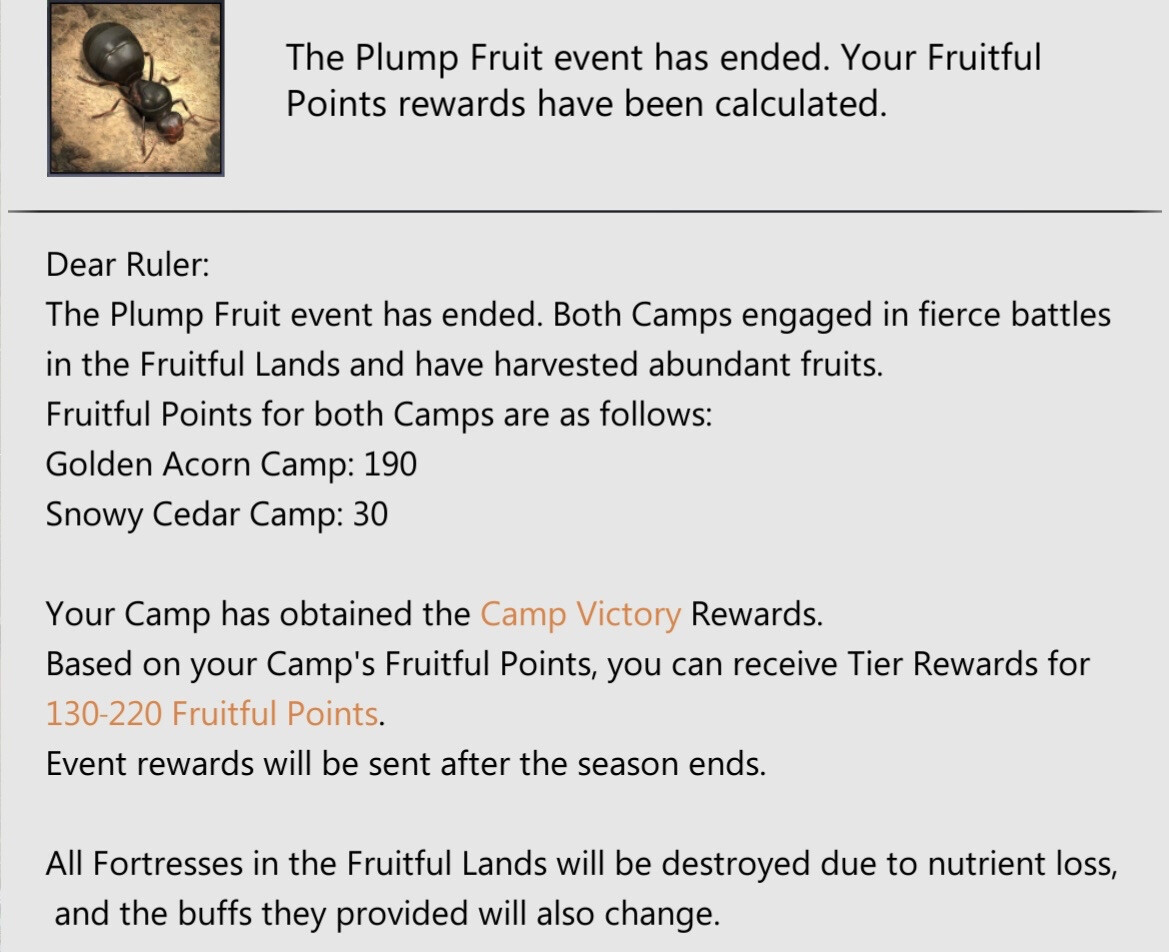The height and width of the screenshot is (952, 1169).
Task: Click the Golden Acorn Camp: 190 line
Action: point(231,464)
